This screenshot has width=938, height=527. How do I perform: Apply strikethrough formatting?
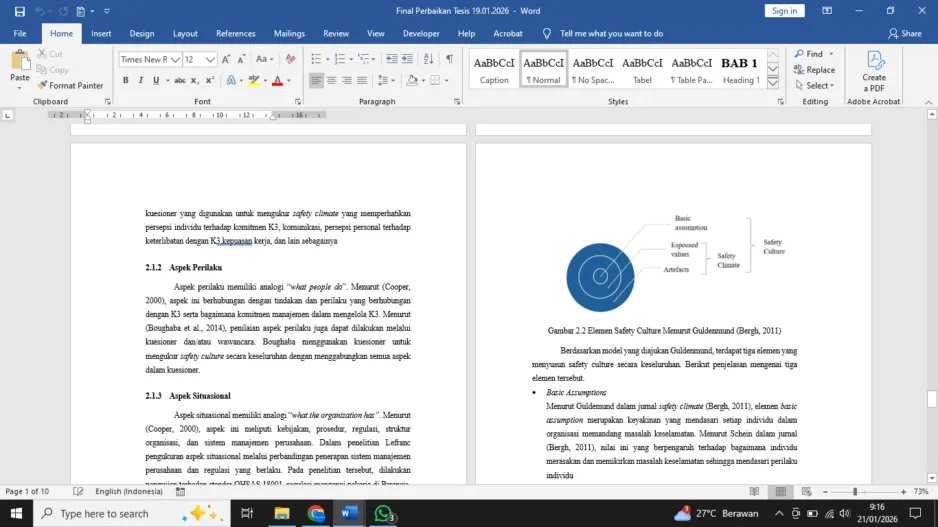coord(179,80)
